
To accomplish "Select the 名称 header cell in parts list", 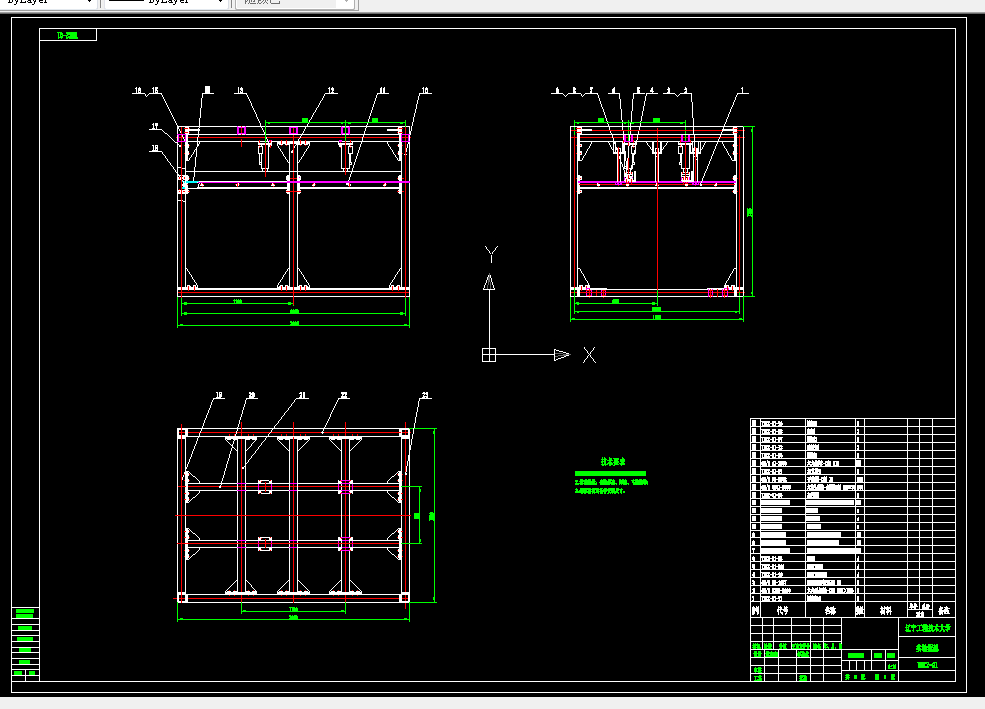I will click(830, 610).
